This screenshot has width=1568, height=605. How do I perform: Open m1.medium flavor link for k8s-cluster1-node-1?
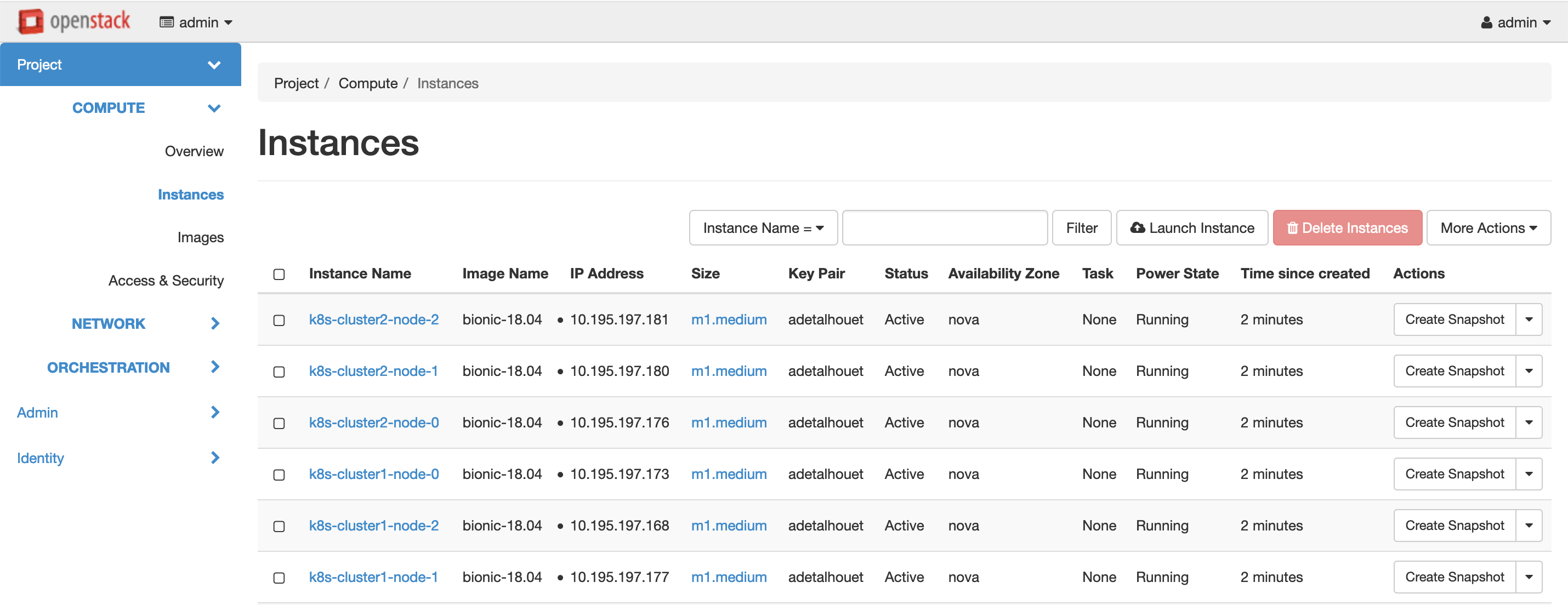728,577
